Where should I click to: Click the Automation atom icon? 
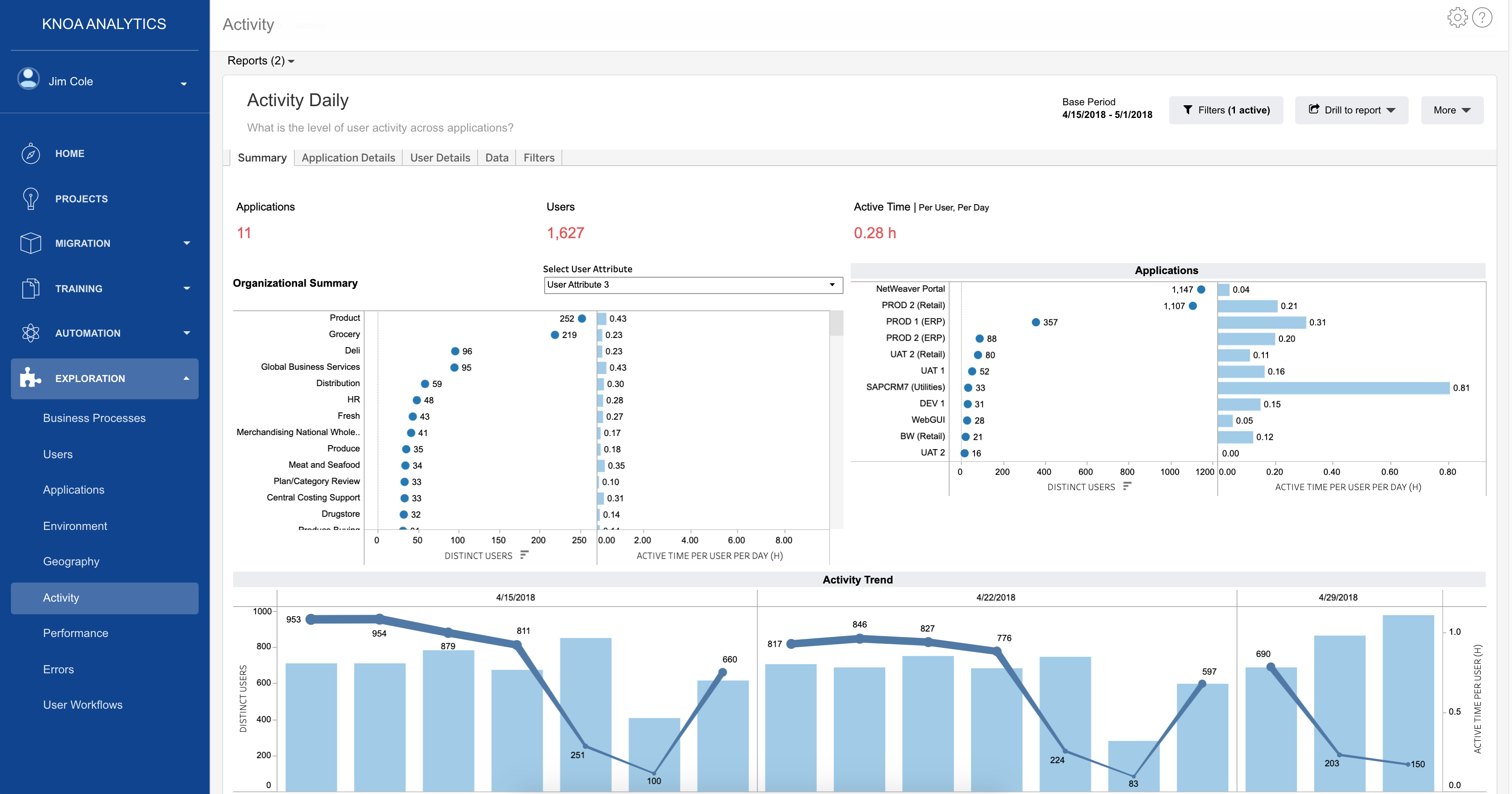coord(30,333)
